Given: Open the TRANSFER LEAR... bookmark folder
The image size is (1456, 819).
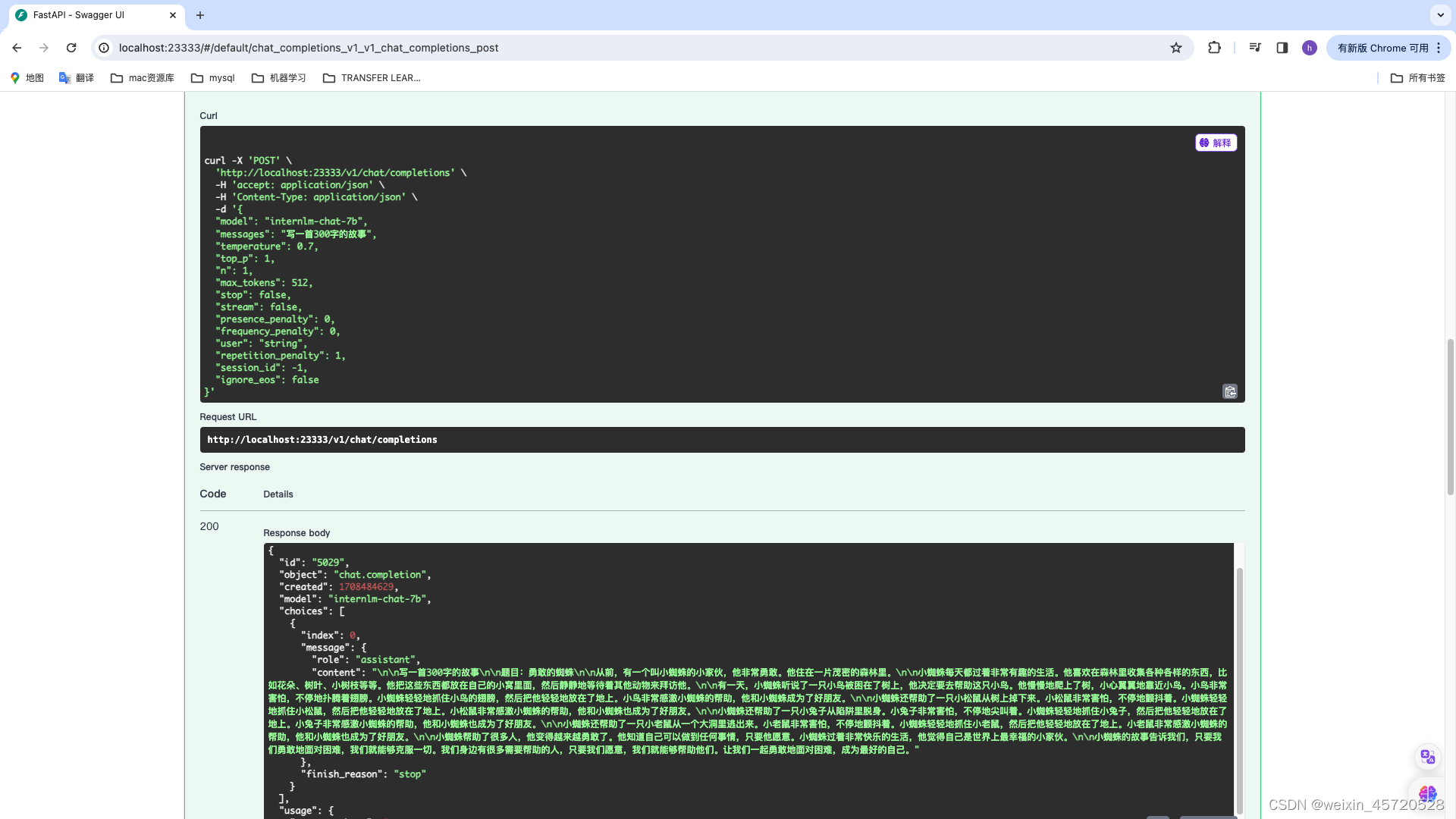Looking at the screenshot, I should coord(372,78).
